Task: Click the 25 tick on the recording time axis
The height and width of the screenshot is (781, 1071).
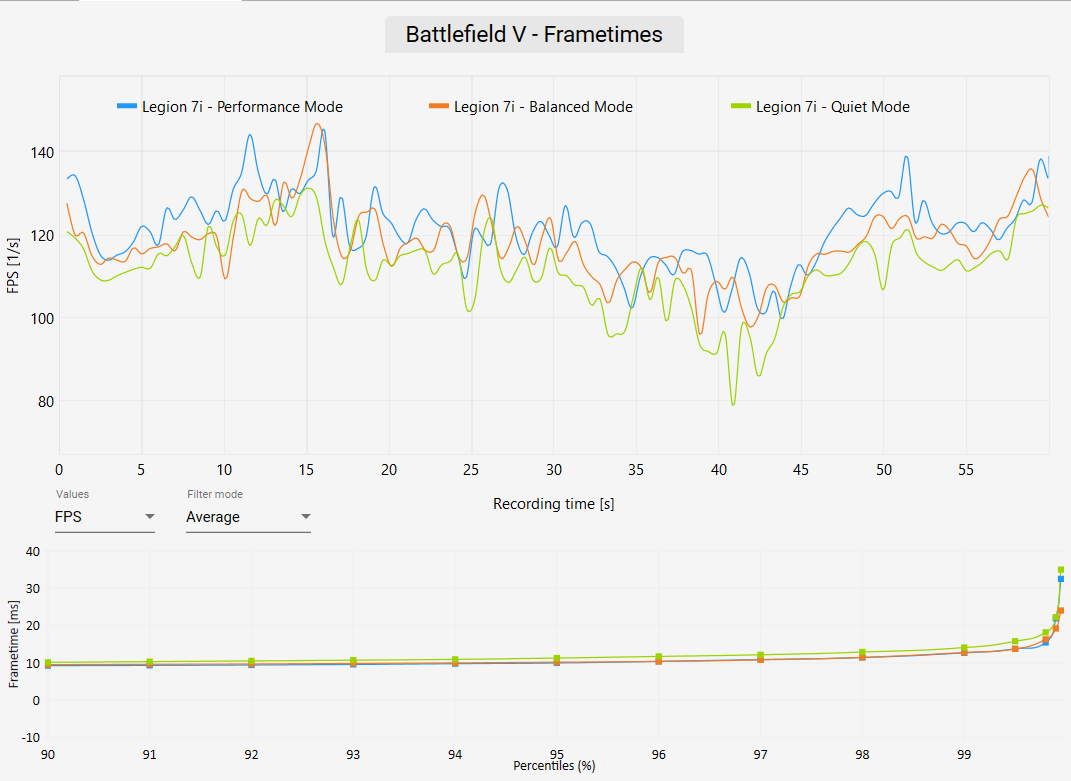Action: tap(471, 470)
